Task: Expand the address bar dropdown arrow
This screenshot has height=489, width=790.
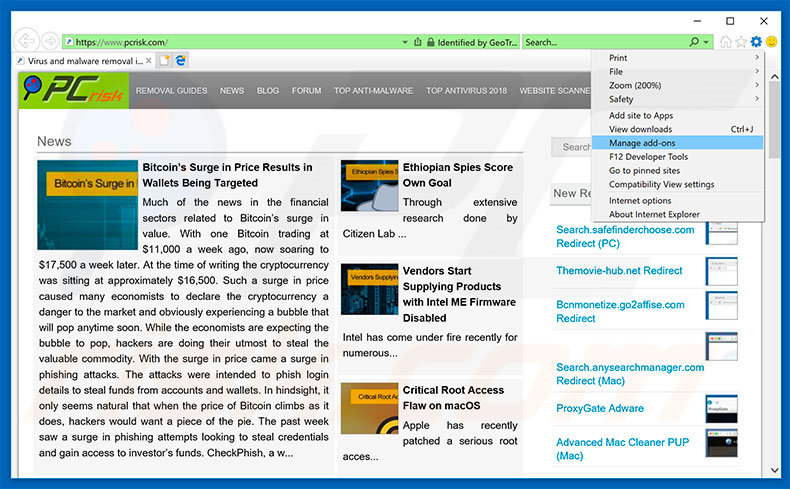Action: (x=405, y=42)
